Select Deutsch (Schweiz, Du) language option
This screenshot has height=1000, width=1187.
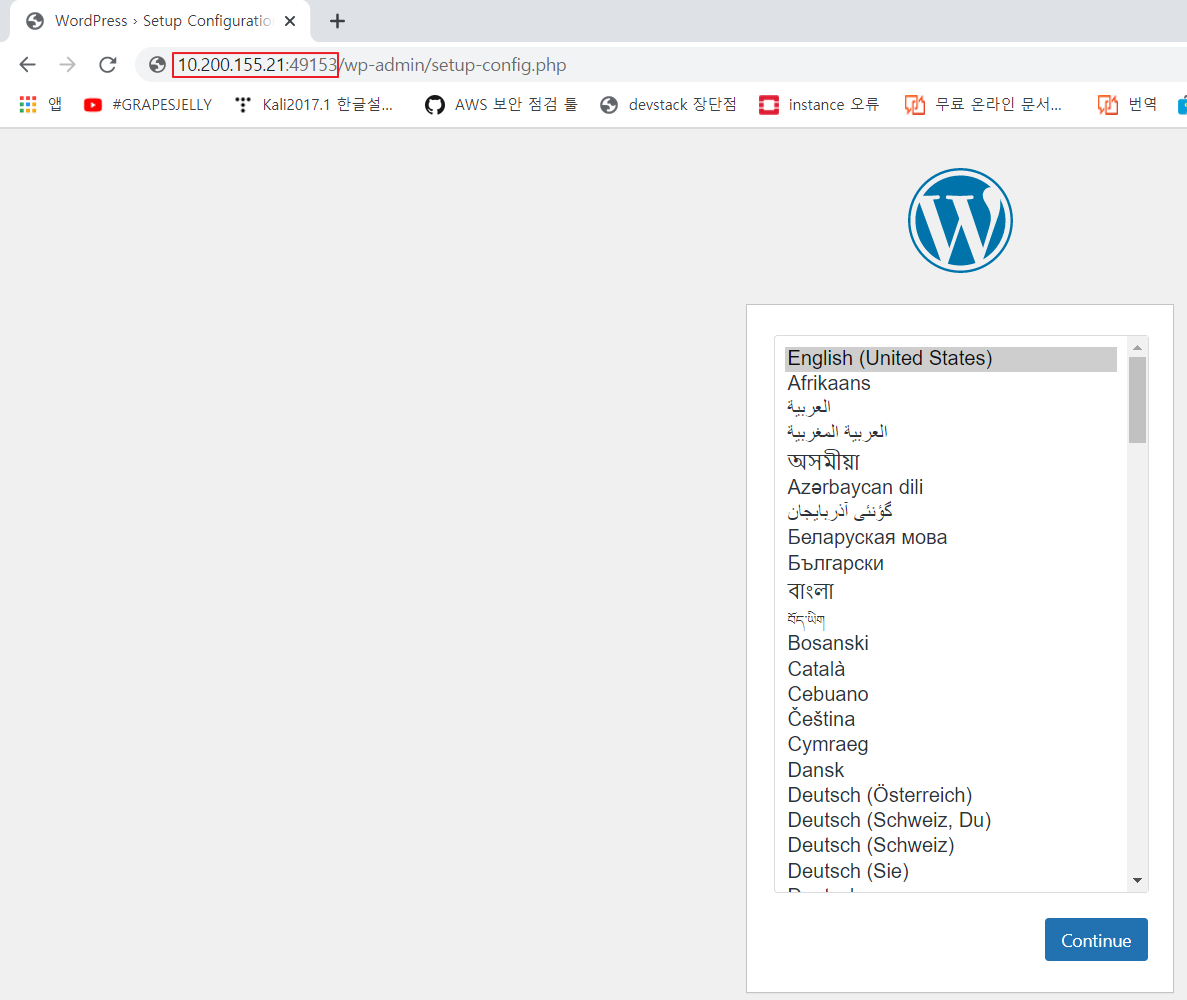coord(951,820)
